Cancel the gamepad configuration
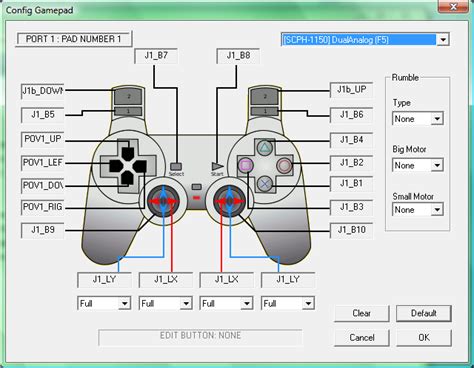 coord(362,338)
